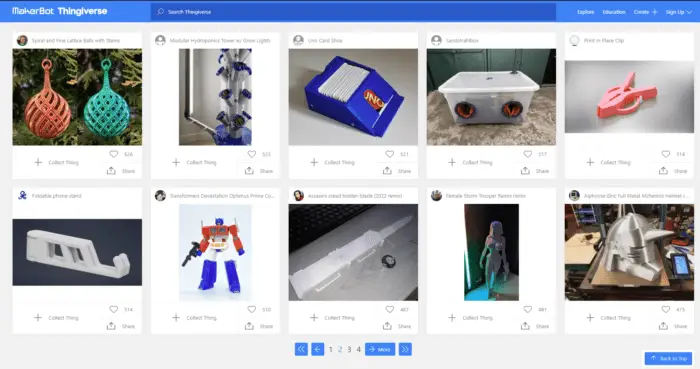
Task: Go to page 3 of results
Action: pos(349,349)
